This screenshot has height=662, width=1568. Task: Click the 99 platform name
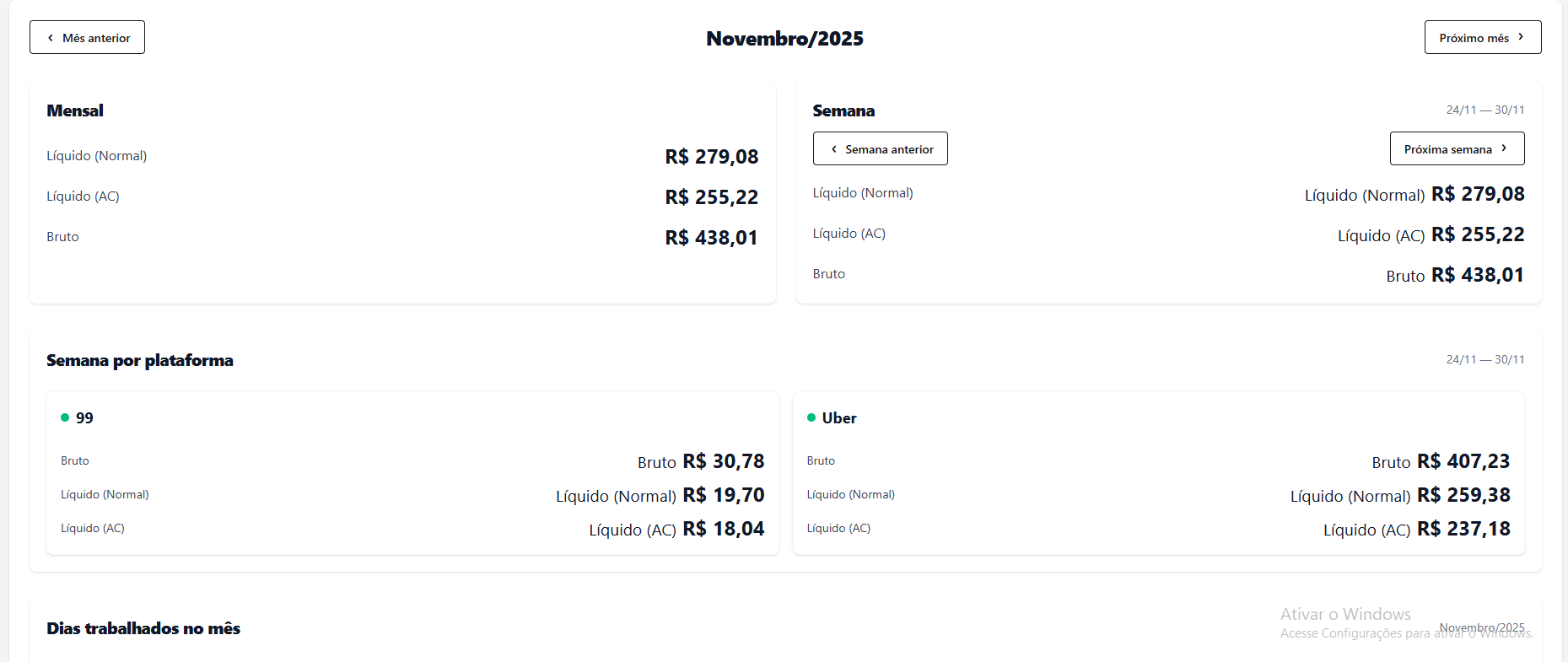click(x=84, y=418)
